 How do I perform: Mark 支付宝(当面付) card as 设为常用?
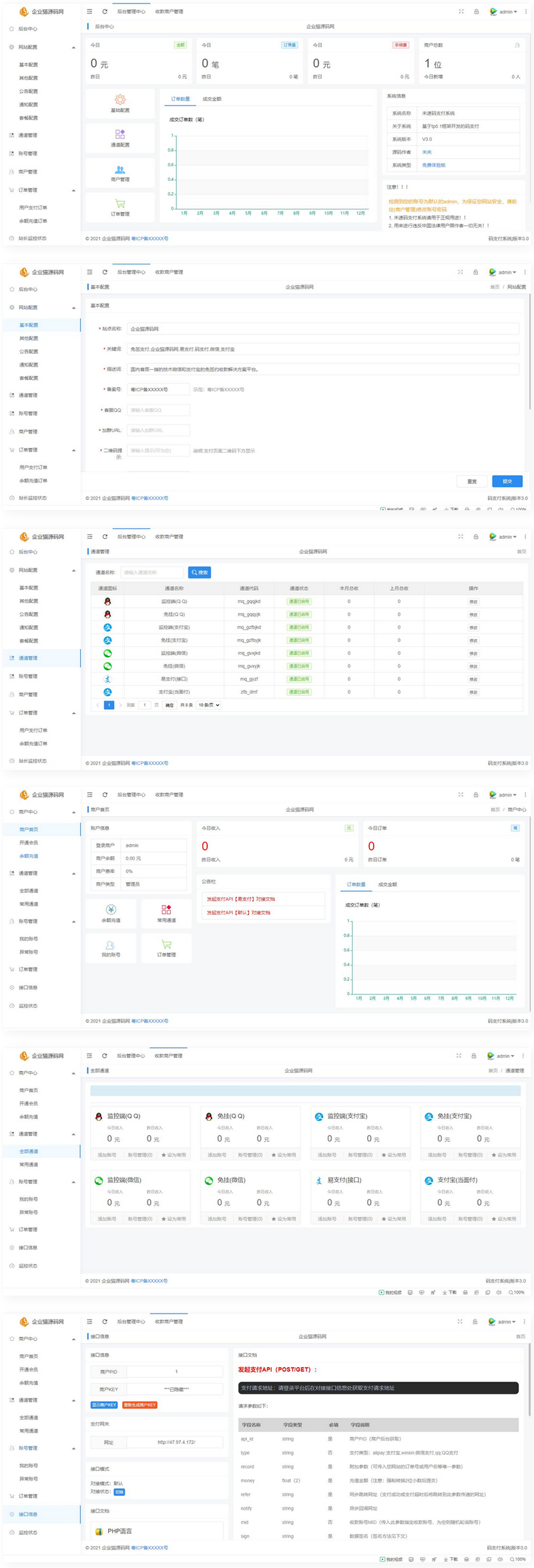point(504,1219)
